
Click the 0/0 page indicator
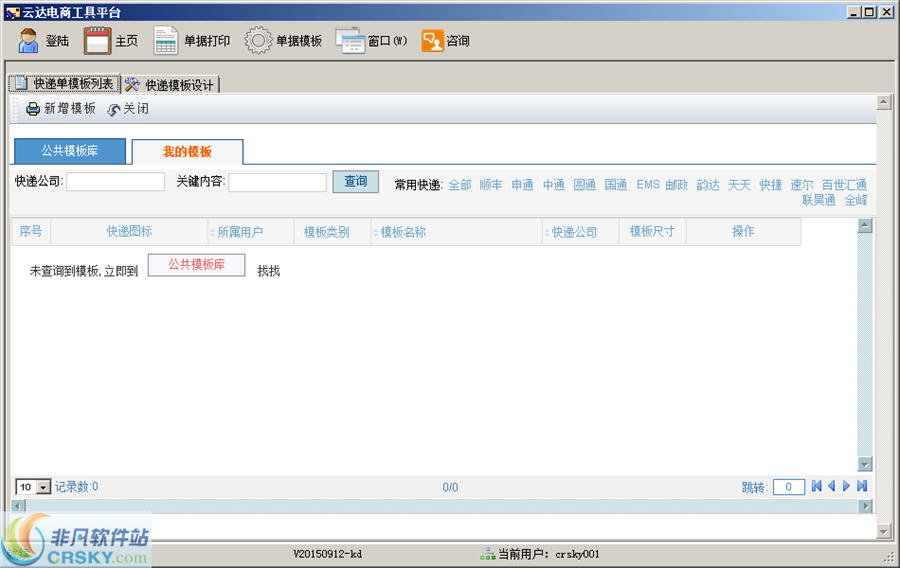click(x=450, y=487)
